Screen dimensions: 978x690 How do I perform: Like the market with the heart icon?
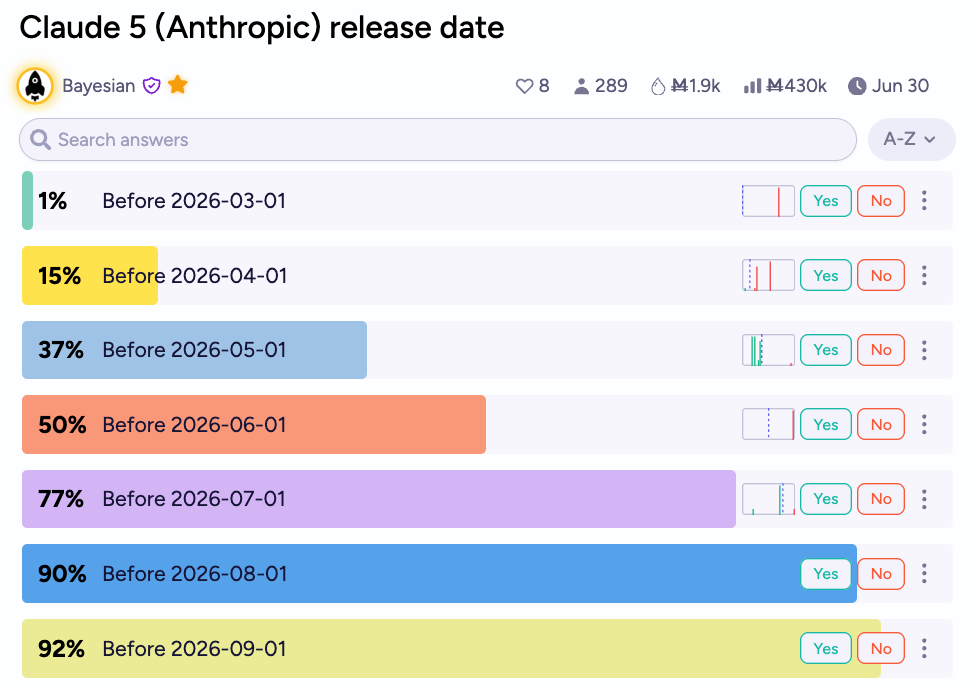(525, 86)
